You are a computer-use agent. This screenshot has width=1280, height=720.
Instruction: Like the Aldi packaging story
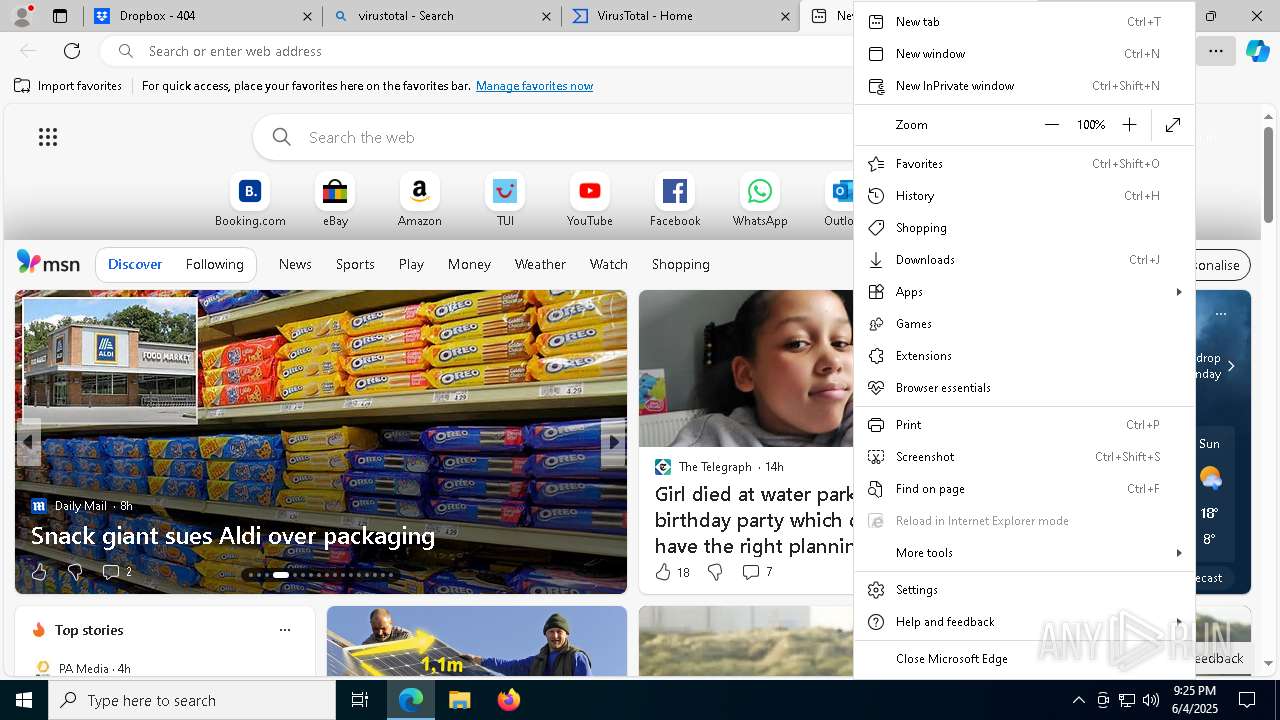click(39, 572)
